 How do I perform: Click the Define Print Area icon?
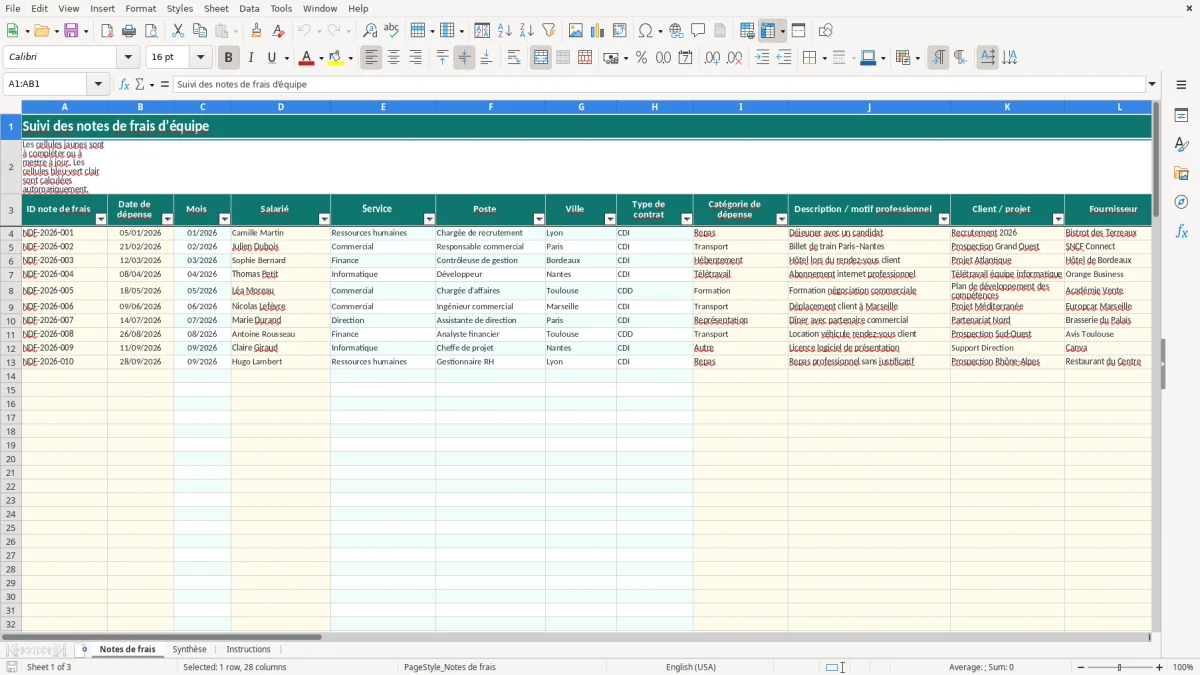(747, 31)
